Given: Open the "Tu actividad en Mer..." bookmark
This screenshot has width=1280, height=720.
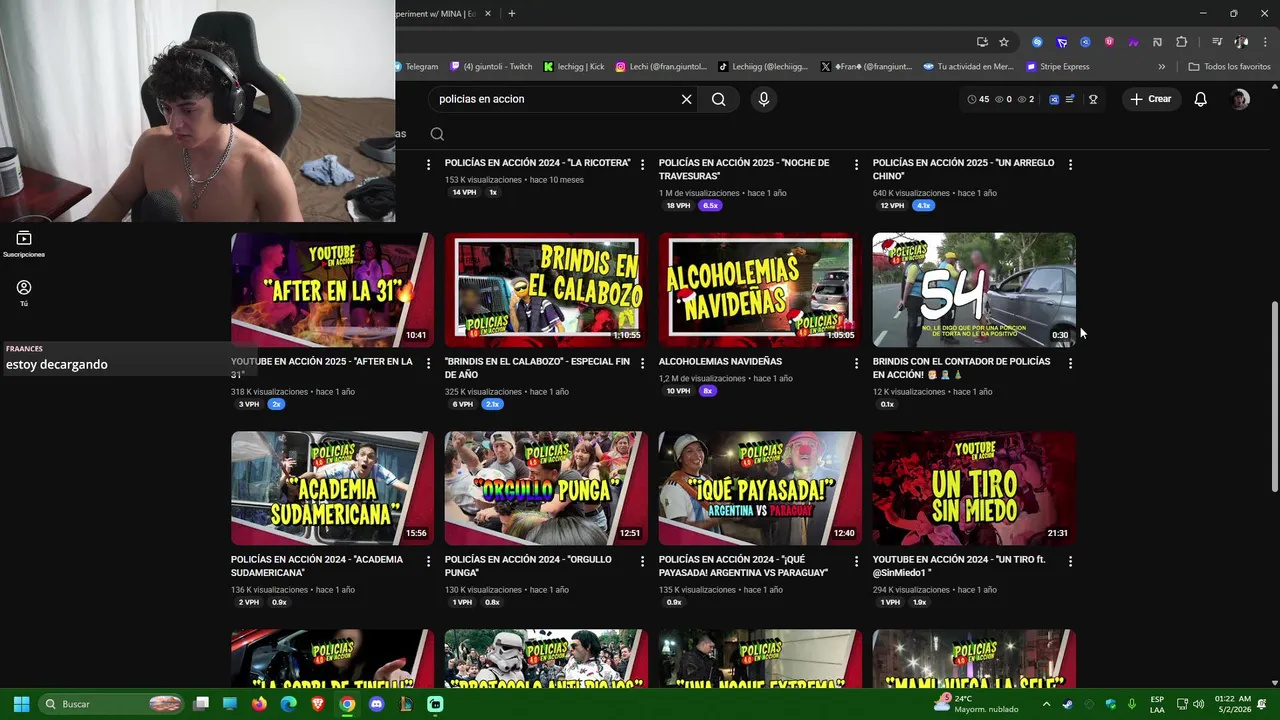Looking at the screenshot, I should pyautogui.click(x=969, y=67).
